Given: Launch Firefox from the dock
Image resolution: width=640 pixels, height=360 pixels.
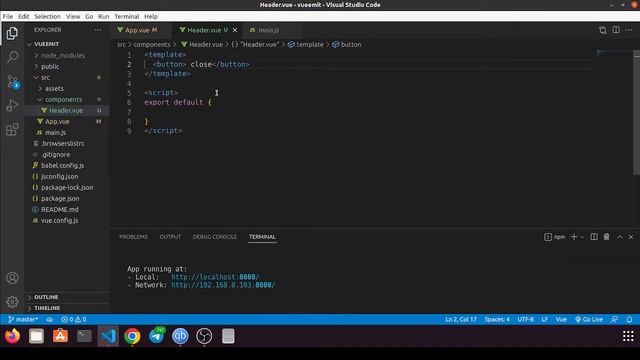Looking at the screenshot, I should [x=13, y=336].
